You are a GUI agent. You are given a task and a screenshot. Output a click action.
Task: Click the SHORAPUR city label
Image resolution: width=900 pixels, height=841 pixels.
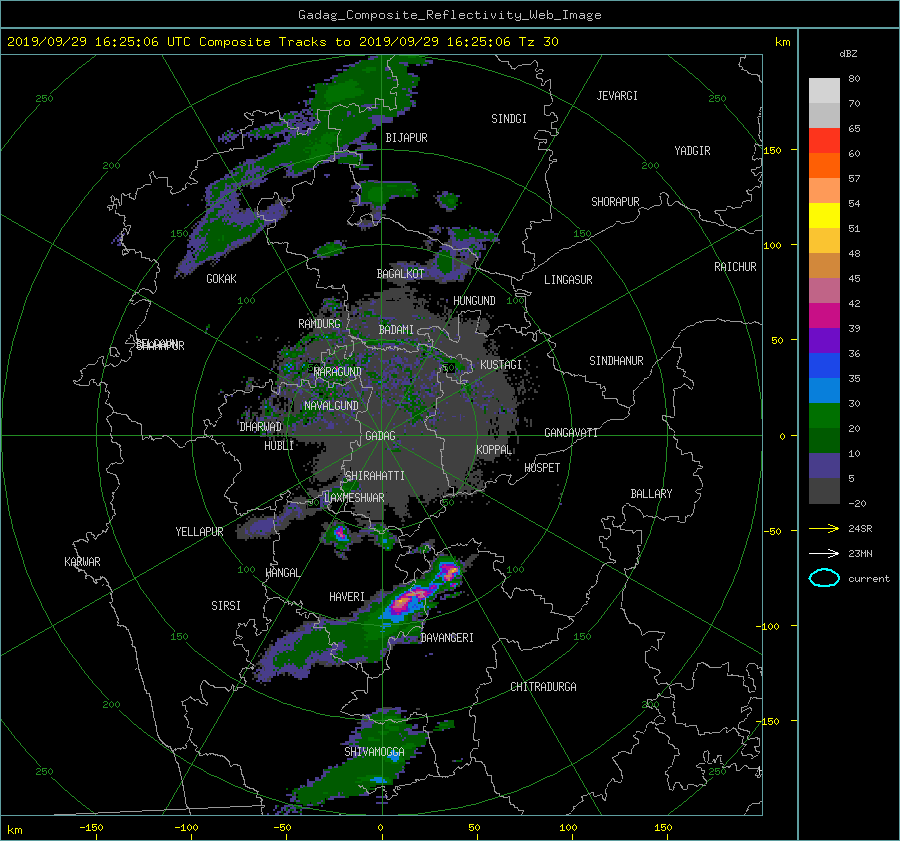tap(615, 201)
